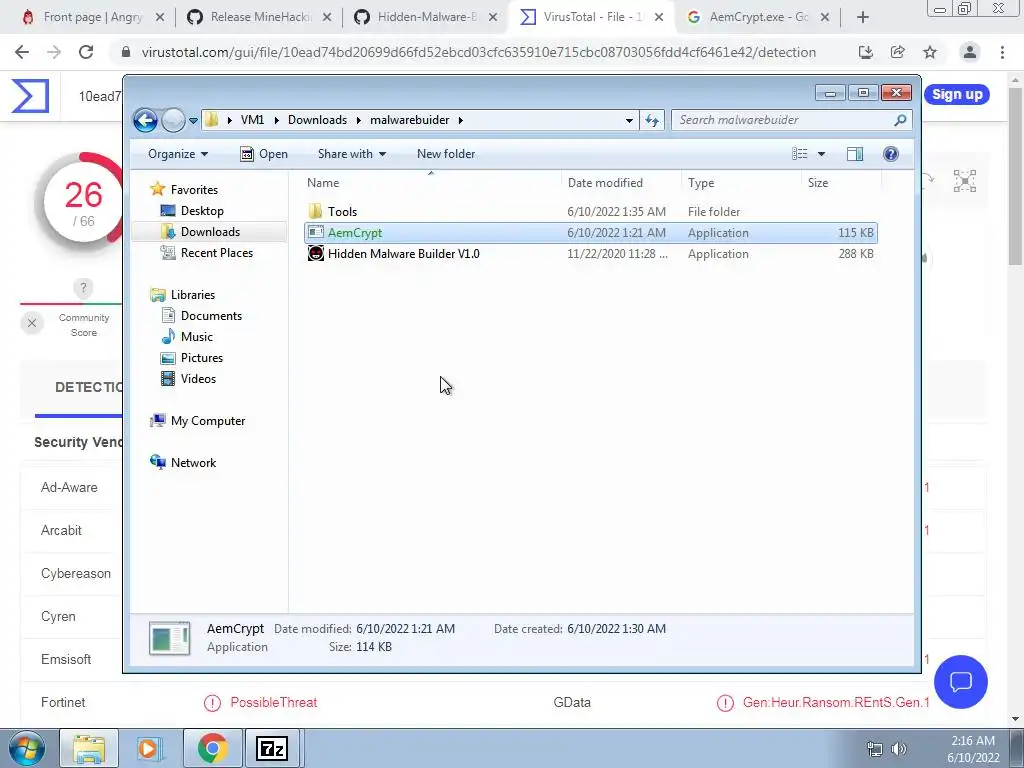This screenshot has height=768, width=1024.
Task: Open Recent Places
Action: pyautogui.click(x=216, y=253)
